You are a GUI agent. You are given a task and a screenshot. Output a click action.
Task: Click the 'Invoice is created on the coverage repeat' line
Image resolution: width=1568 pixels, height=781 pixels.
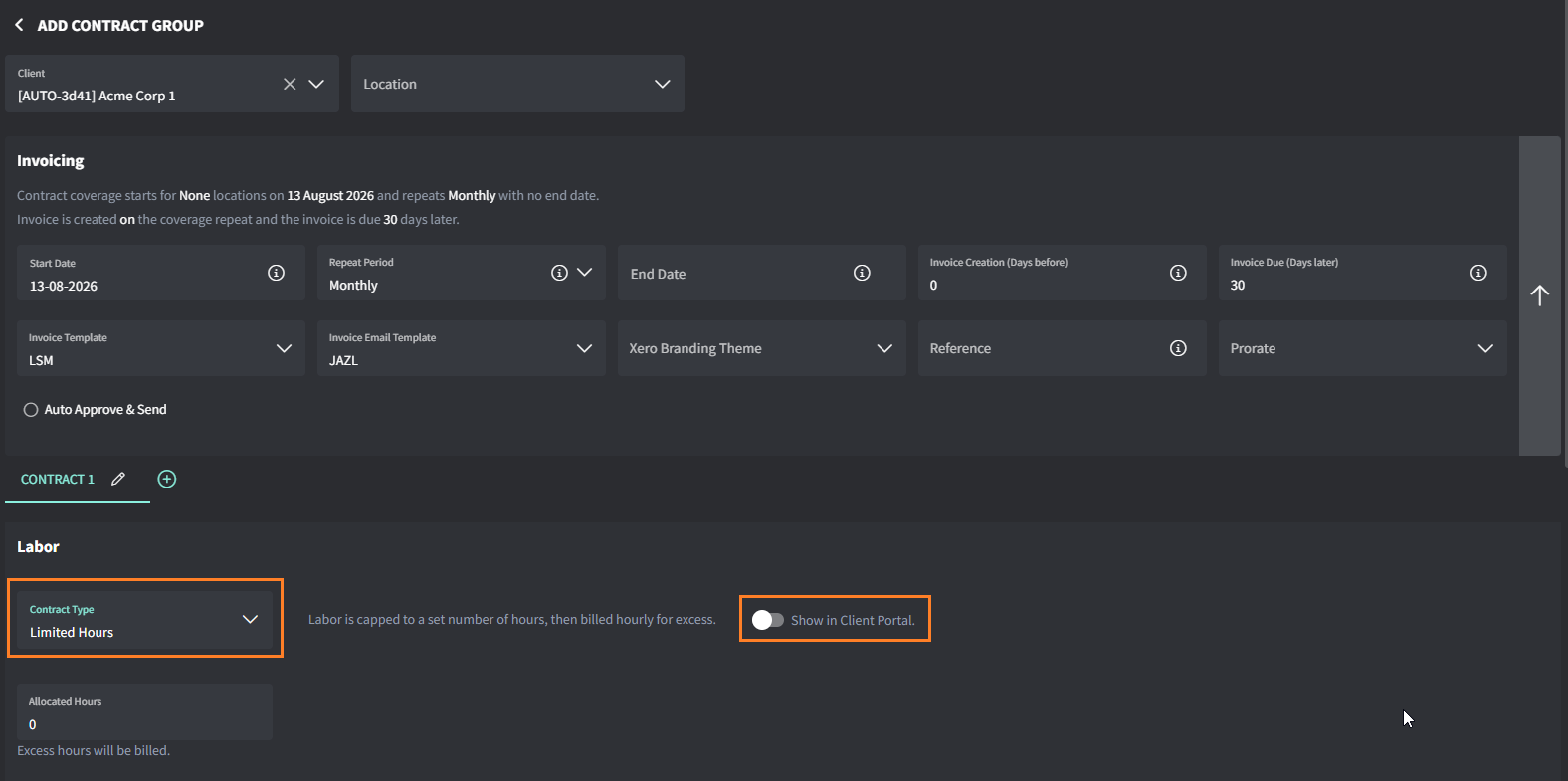point(239,220)
